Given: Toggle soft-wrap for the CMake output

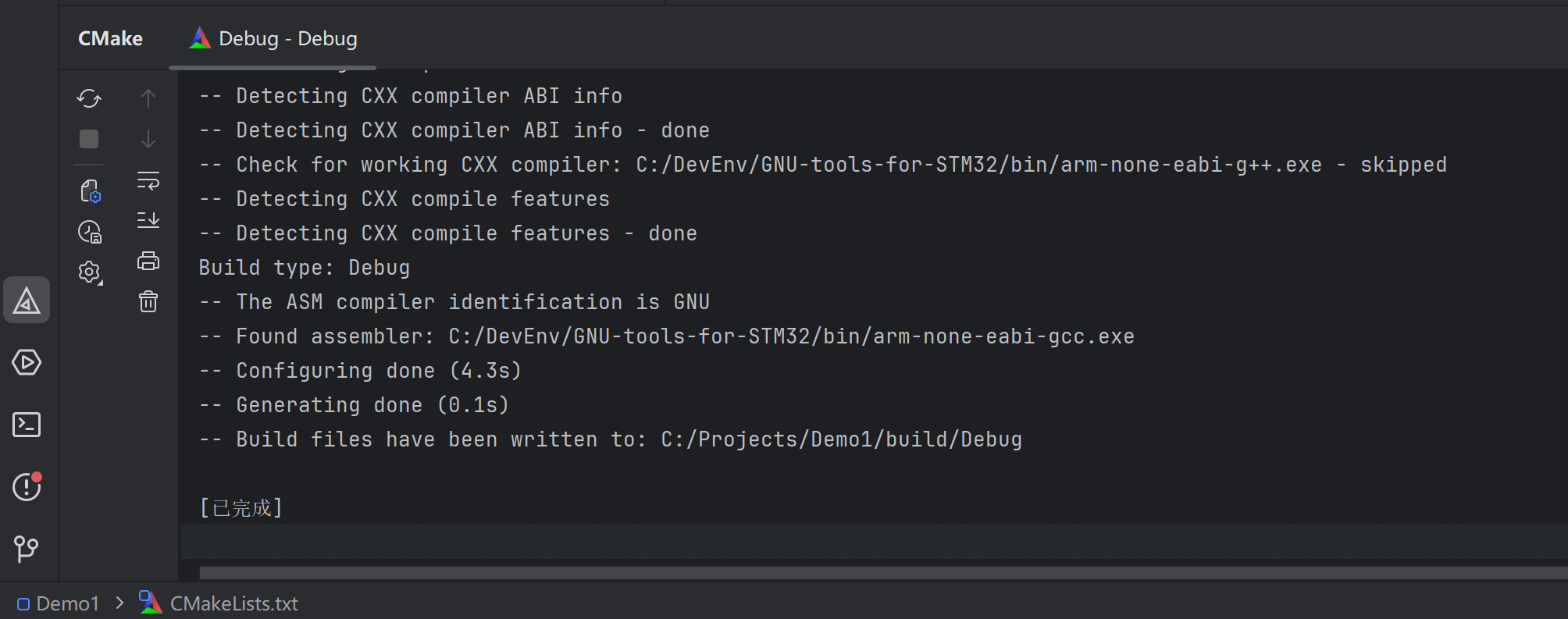Looking at the screenshot, I should pyautogui.click(x=148, y=181).
